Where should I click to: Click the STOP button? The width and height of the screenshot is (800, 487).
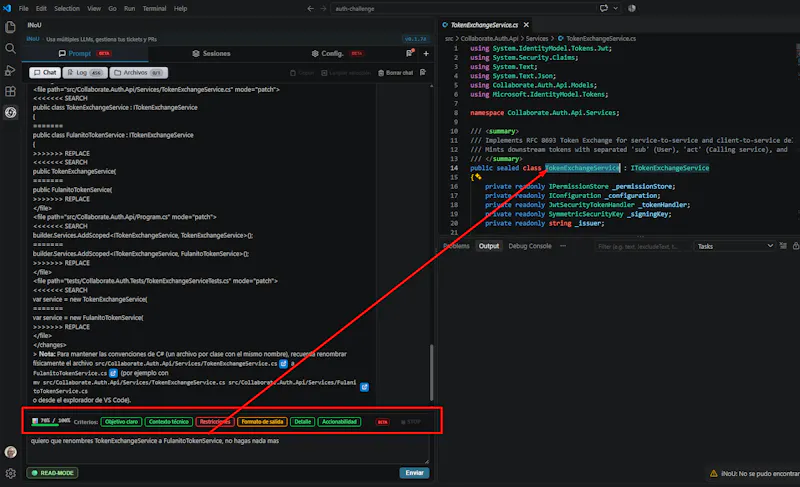(411, 422)
